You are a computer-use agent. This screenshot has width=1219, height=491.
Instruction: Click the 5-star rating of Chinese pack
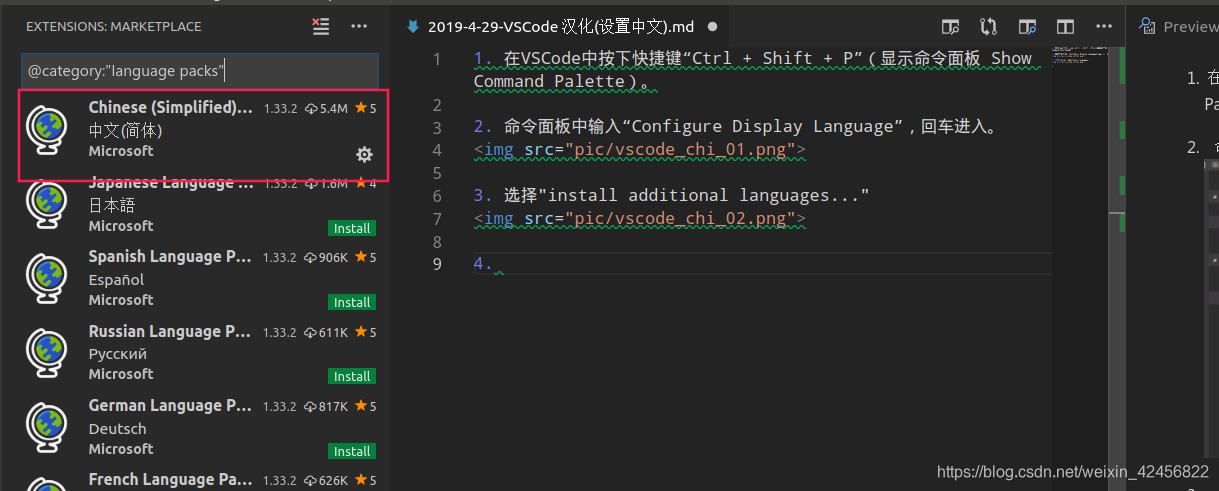click(366, 108)
